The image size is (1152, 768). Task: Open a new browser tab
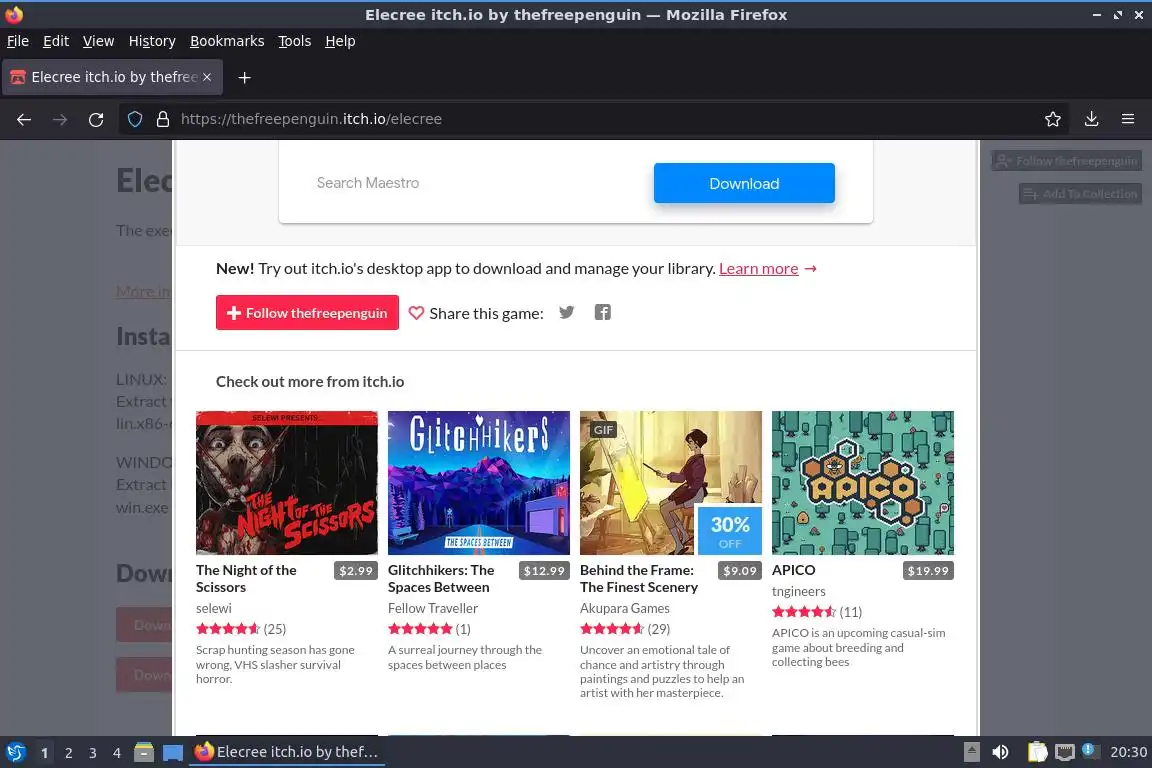click(x=245, y=77)
